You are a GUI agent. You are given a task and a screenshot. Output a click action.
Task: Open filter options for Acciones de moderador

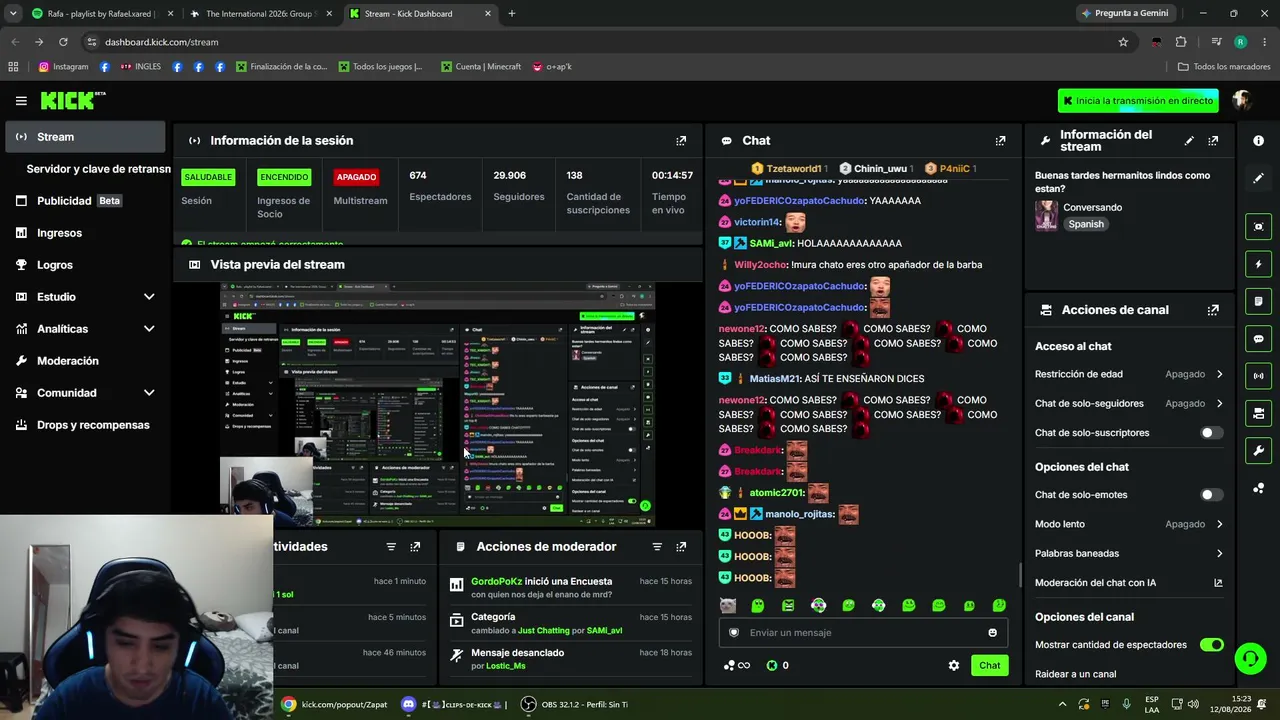click(657, 547)
